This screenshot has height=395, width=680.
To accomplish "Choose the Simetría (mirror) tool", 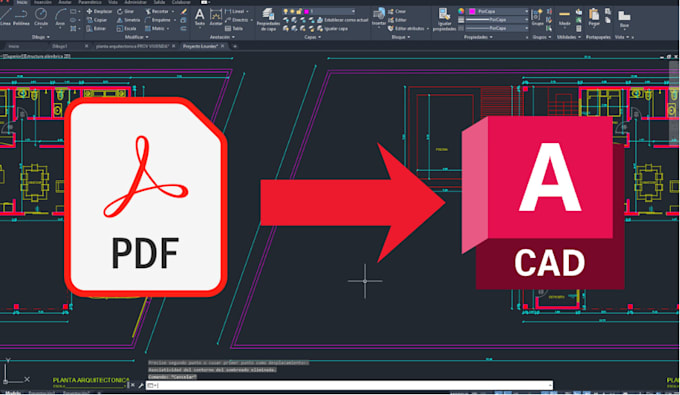I will coord(128,20).
